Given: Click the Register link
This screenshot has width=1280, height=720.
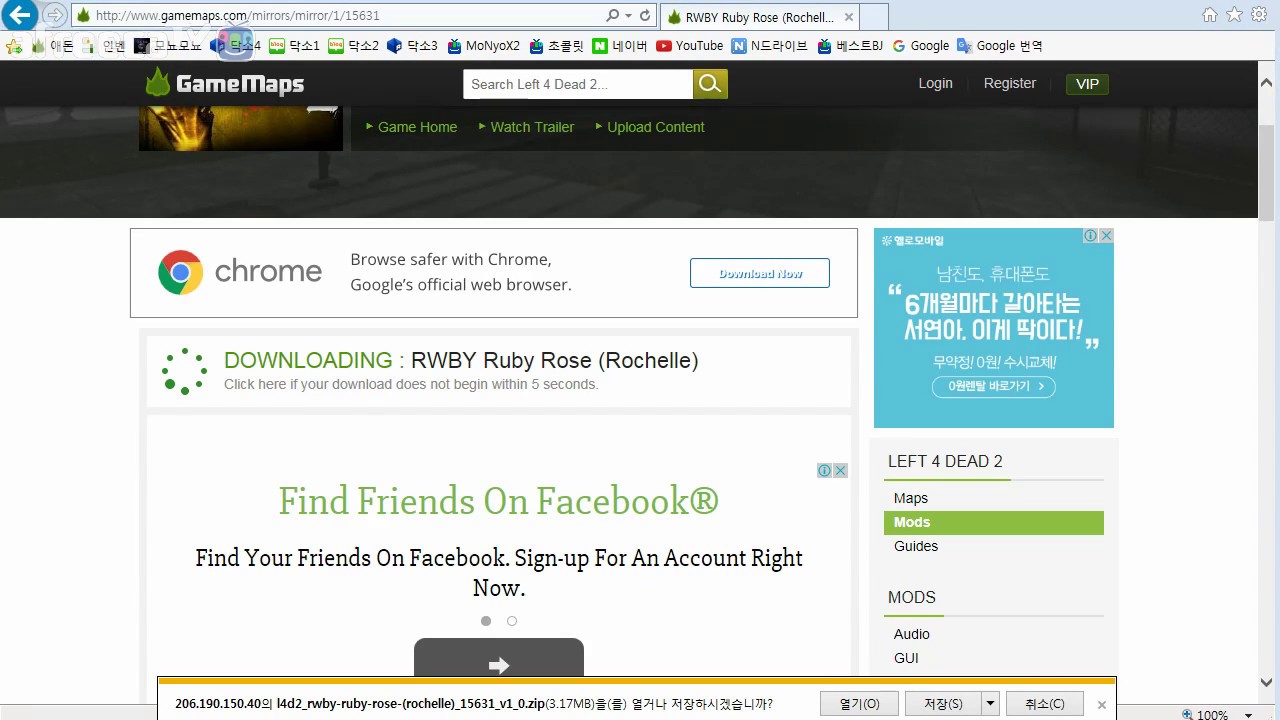Looking at the screenshot, I should (x=1010, y=83).
